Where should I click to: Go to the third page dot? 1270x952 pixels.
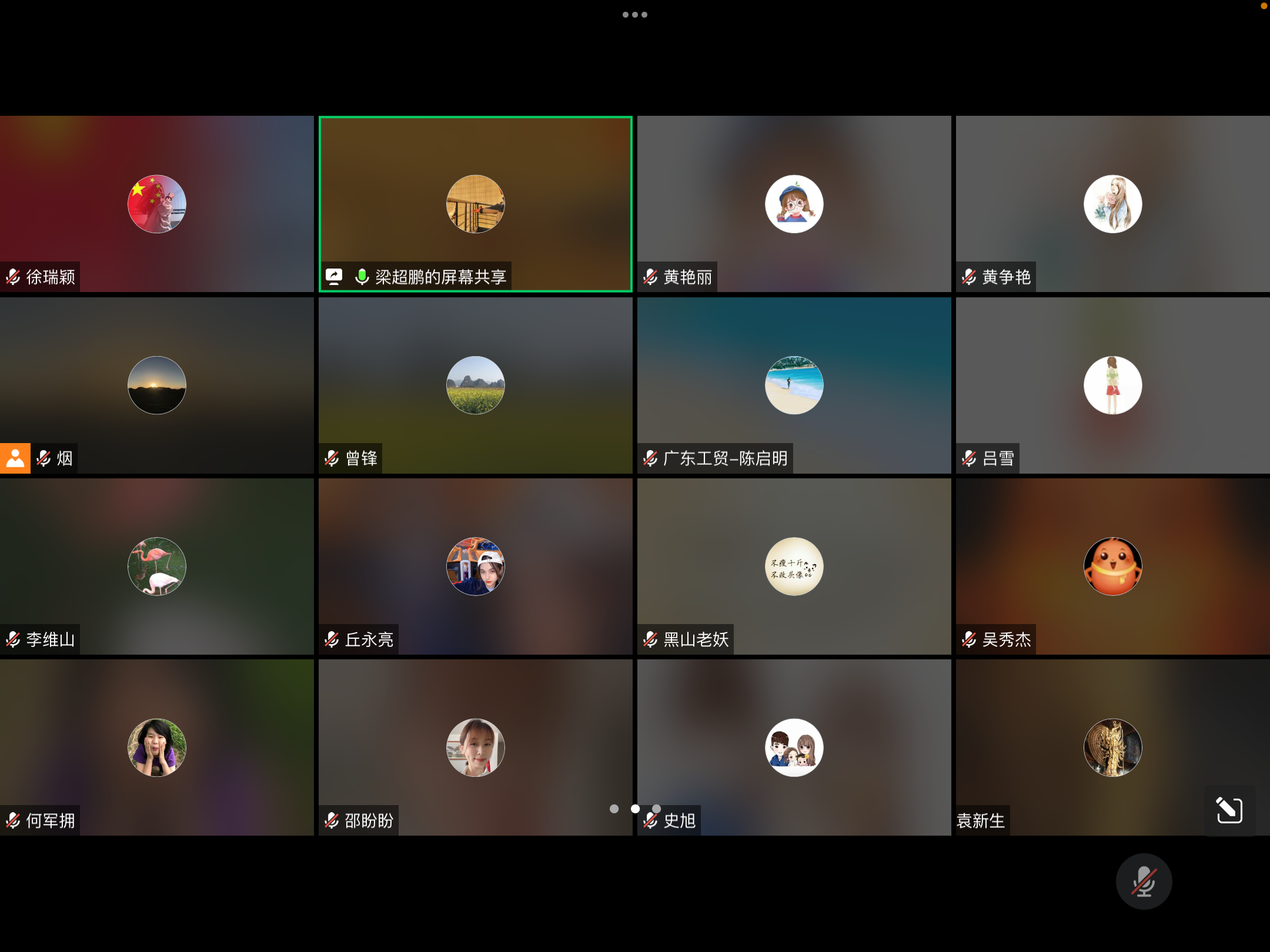tap(657, 809)
